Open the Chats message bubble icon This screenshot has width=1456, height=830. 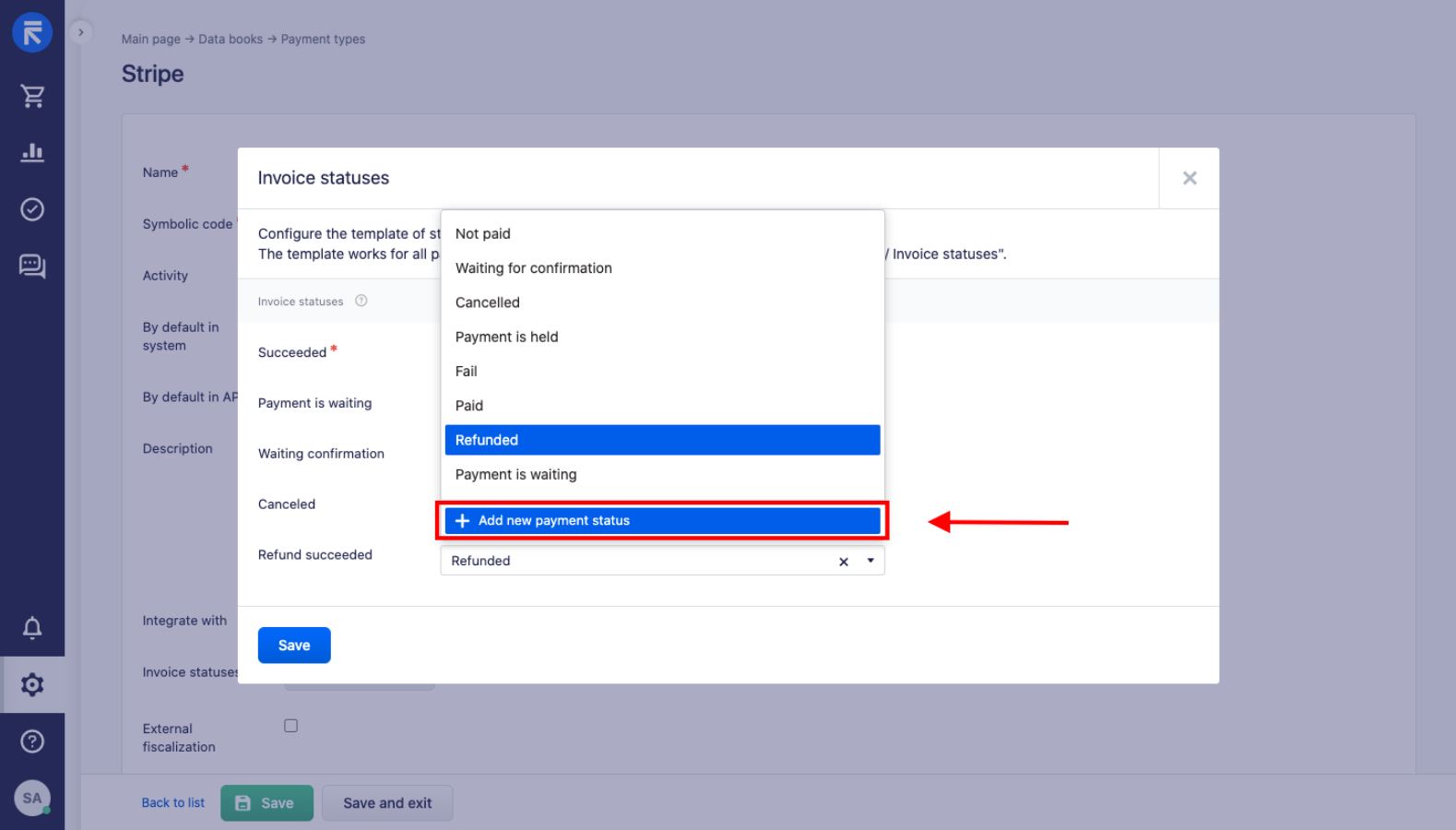pos(32,267)
